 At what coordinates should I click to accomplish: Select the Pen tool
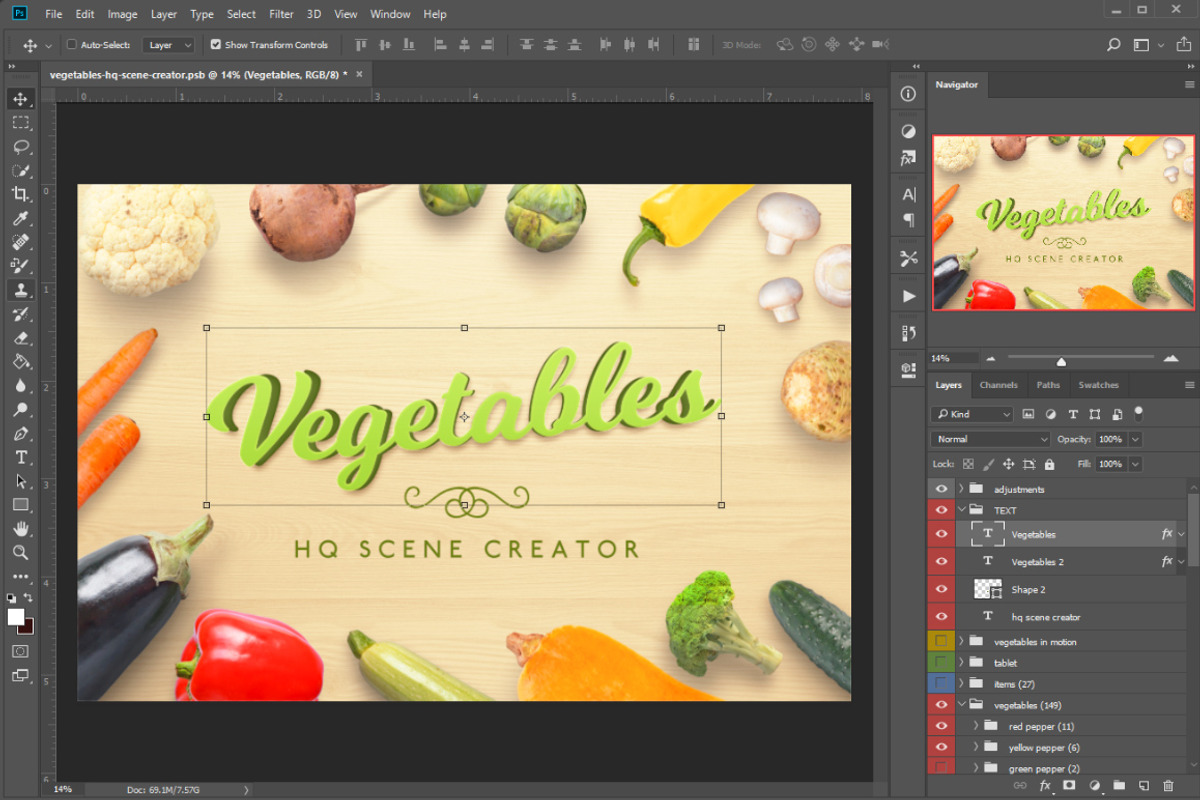tap(20, 434)
